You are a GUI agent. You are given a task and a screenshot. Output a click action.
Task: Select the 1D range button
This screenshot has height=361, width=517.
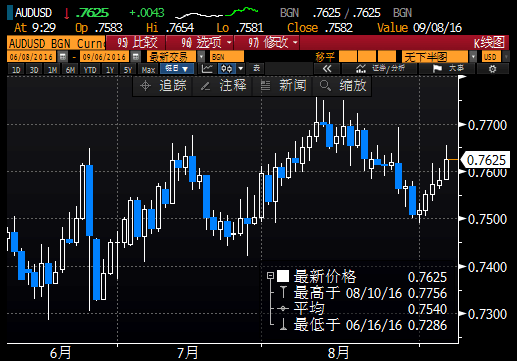(16, 70)
